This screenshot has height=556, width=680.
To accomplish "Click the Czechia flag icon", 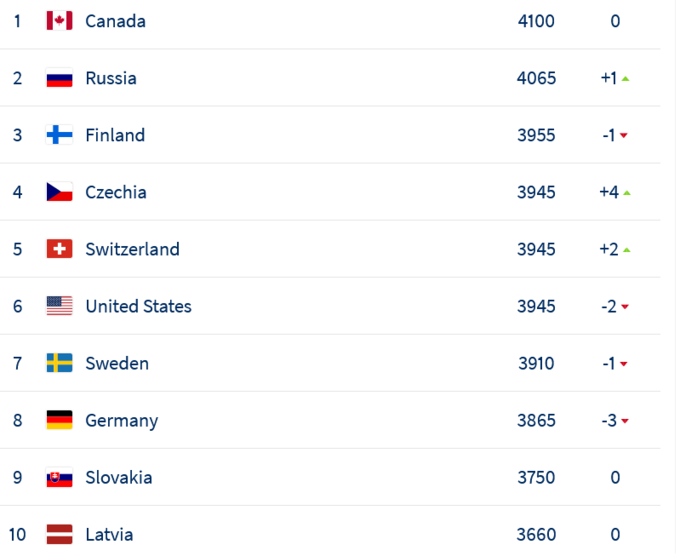I will coord(59,192).
